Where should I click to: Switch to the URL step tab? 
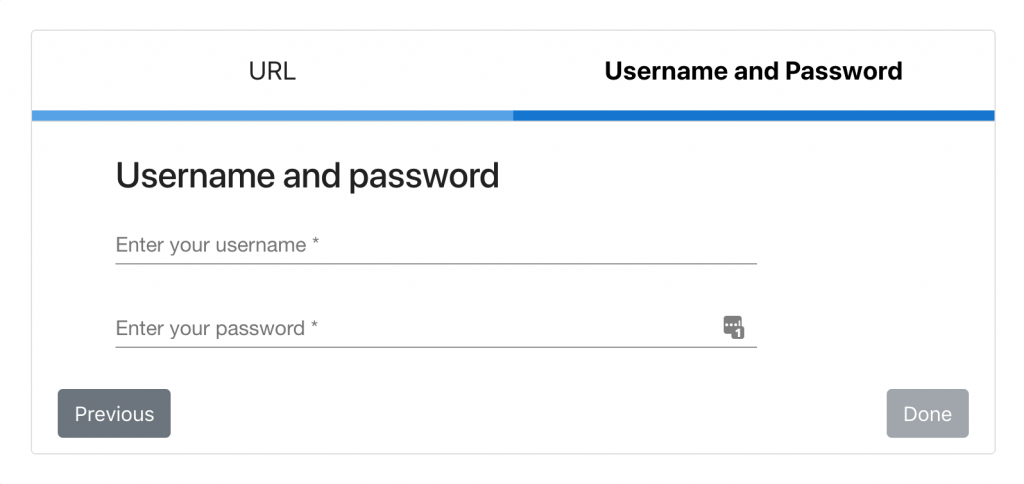pos(272,71)
